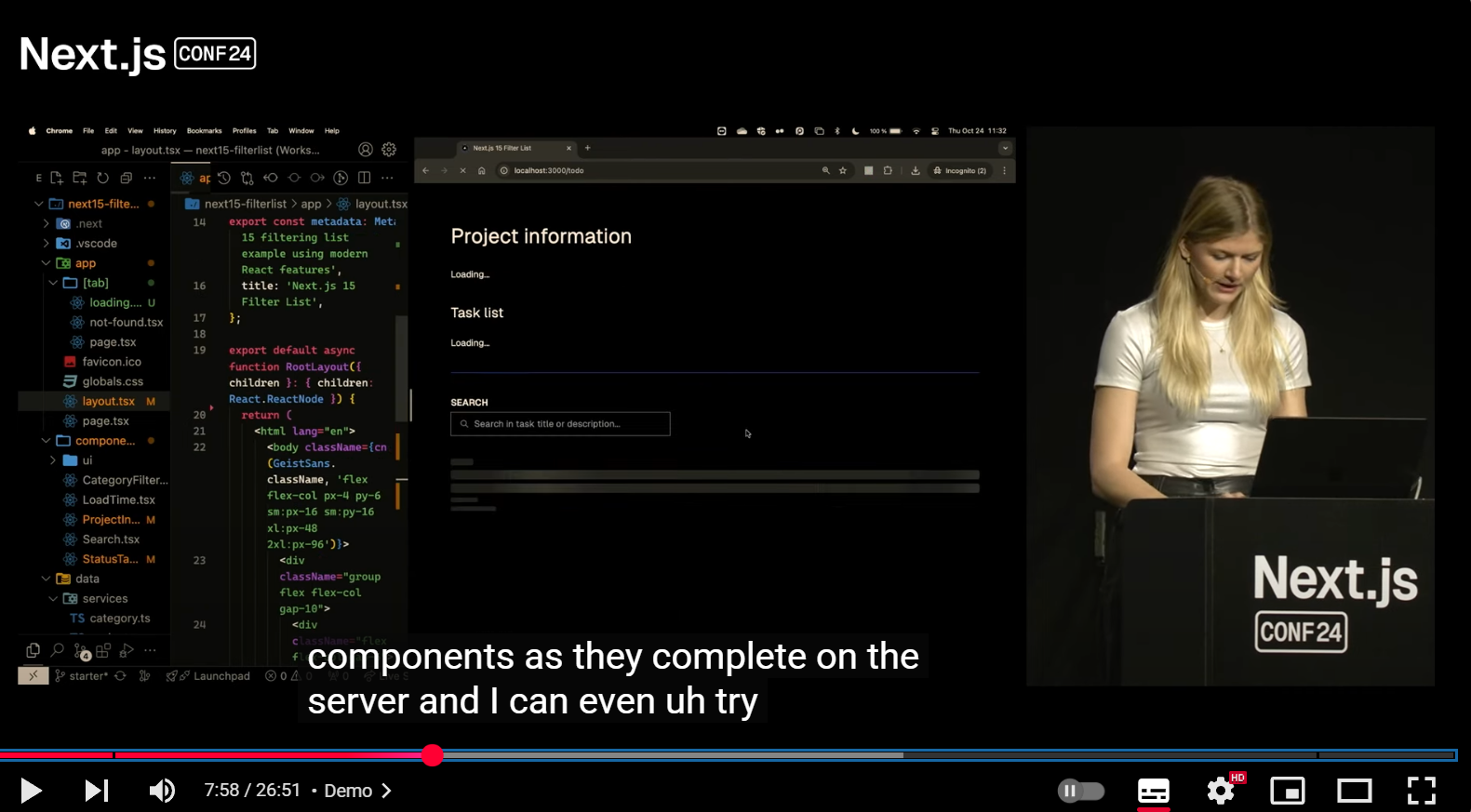1471x812 pixels.
Task: Click compare changes icon in editor toolbar
Action: pyautogui.click(x=247, y=178)
